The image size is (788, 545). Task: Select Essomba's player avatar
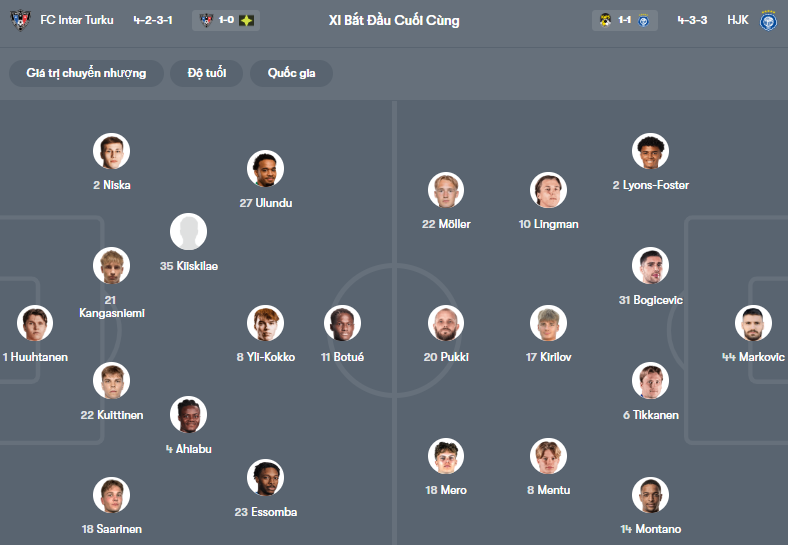point(265,478)
